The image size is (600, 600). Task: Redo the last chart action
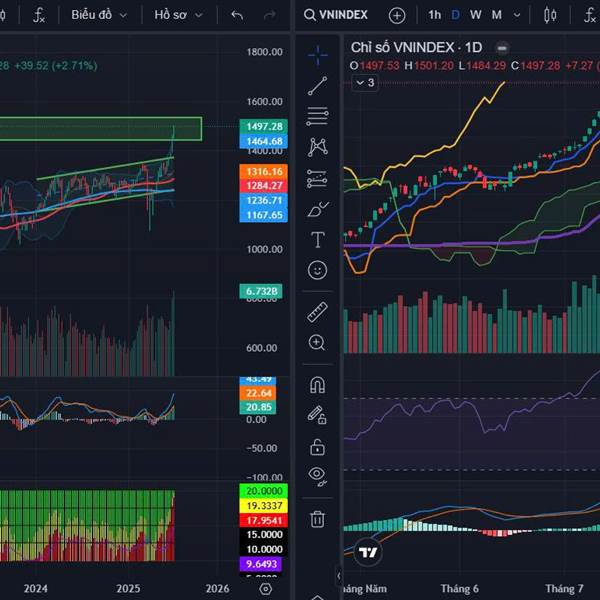pyautogui.click(x=270, y=15)
